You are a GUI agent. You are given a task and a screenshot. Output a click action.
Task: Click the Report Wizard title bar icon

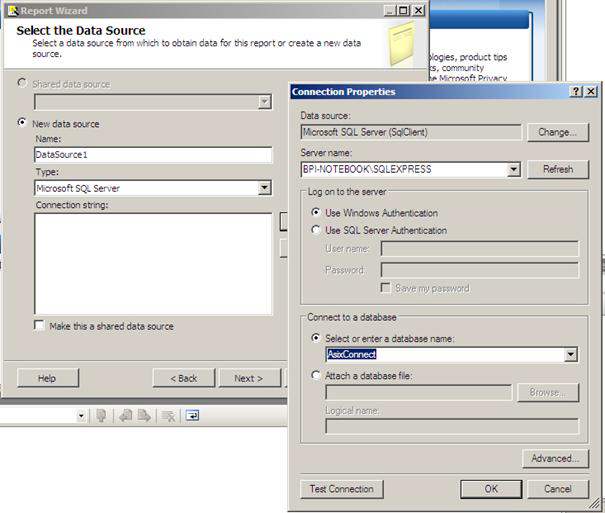(13, 10)
